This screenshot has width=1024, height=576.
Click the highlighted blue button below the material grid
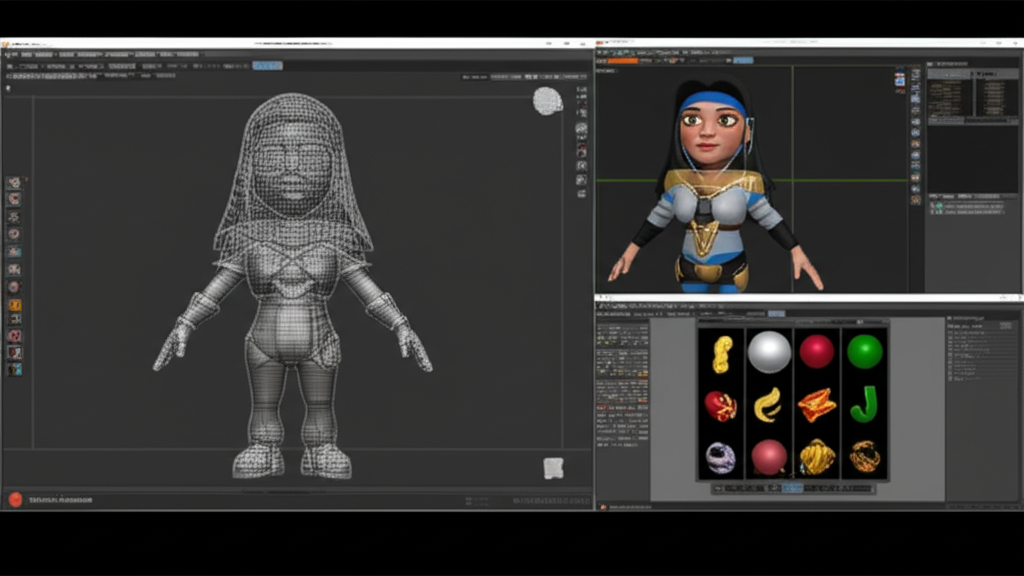click(x=791, y=488)
